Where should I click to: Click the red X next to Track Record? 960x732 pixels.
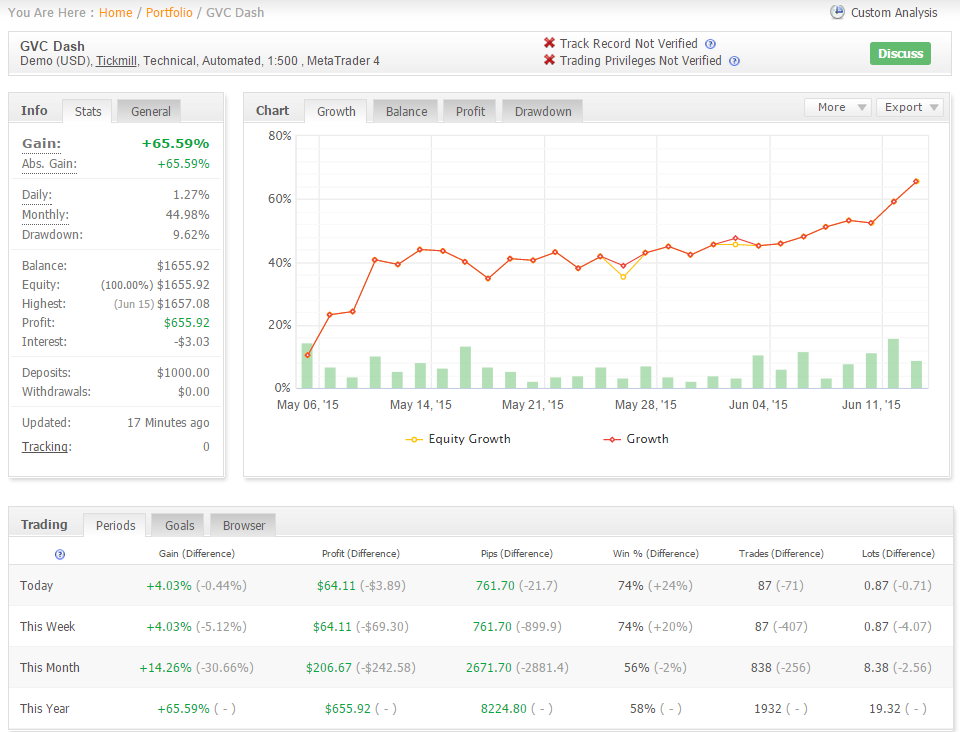pyautogui.click(x=549, y=43)
